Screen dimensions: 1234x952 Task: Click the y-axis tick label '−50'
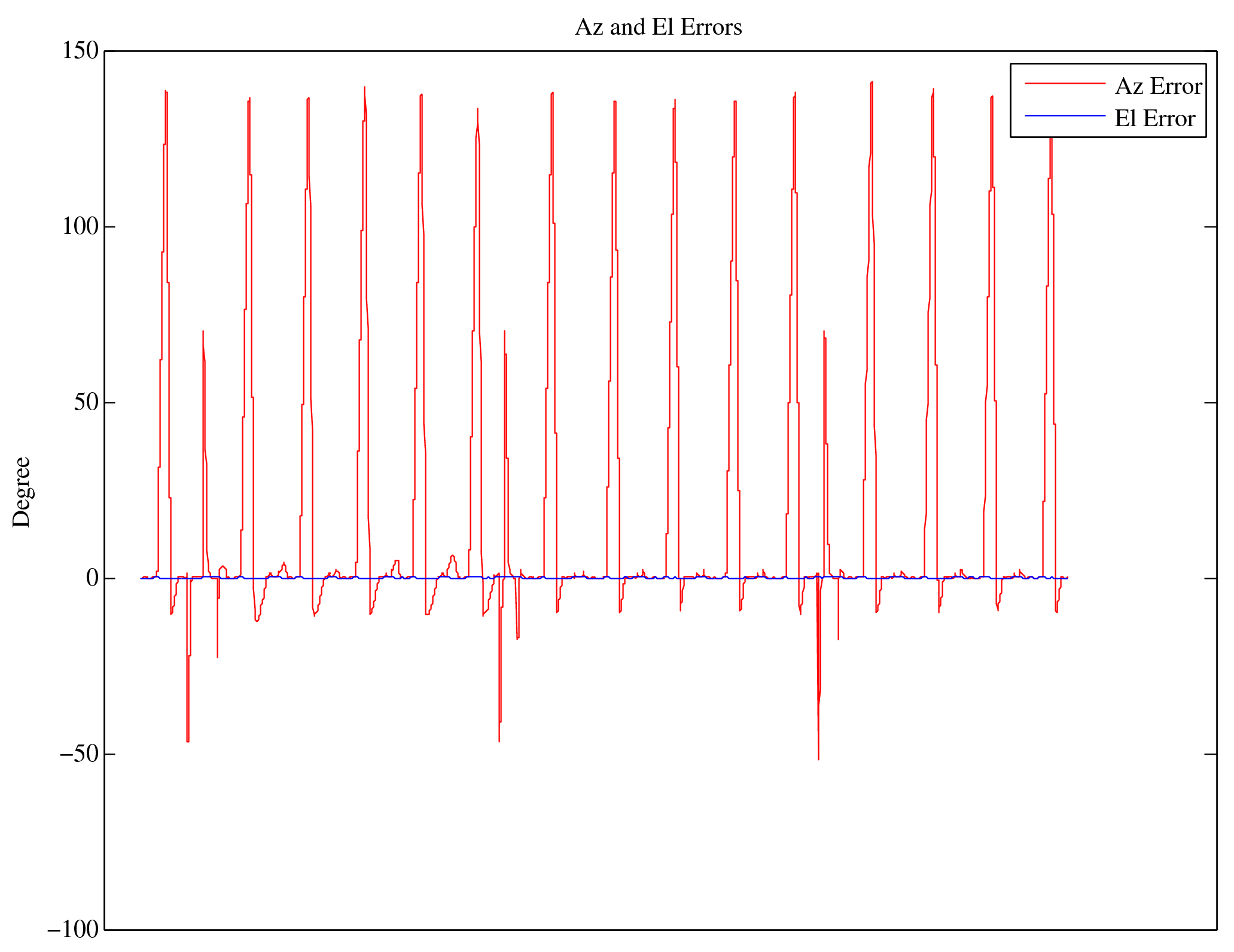coord(79,754)
